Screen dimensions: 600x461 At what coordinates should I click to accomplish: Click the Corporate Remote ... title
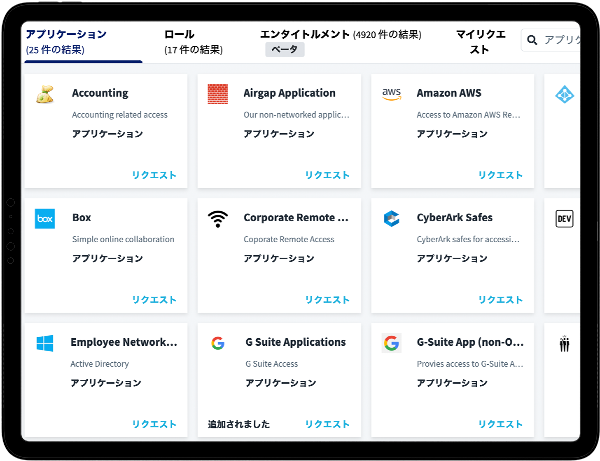[x=296, y=217]
